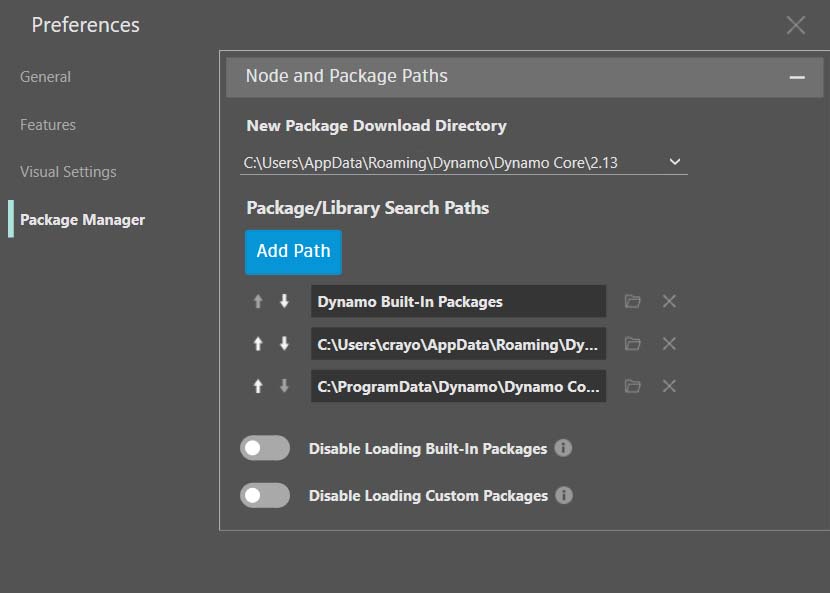This screenshot has width=830, height=593.
Task: Remove the C:\ProgramData path entry
Action: tap(669, 386)
